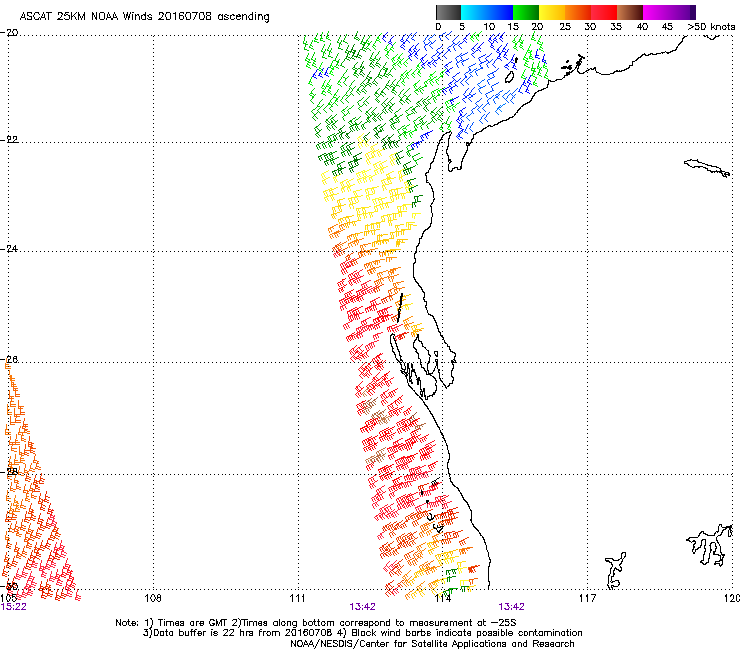
Task: Pick the gray 0-5 knots legend color
Action: coord(448,12)
